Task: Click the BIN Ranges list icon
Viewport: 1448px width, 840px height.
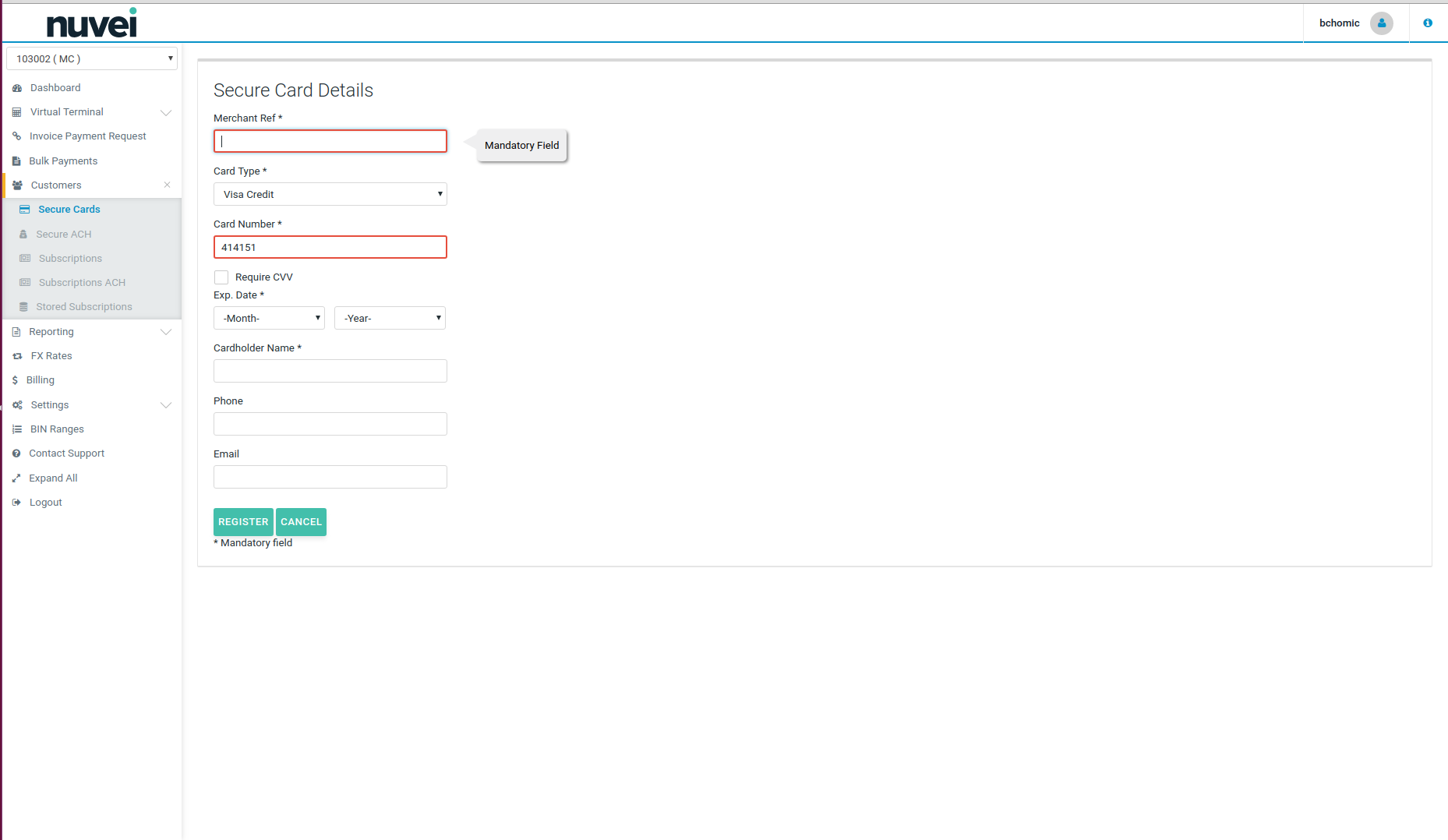Action: tap(17, 429)
